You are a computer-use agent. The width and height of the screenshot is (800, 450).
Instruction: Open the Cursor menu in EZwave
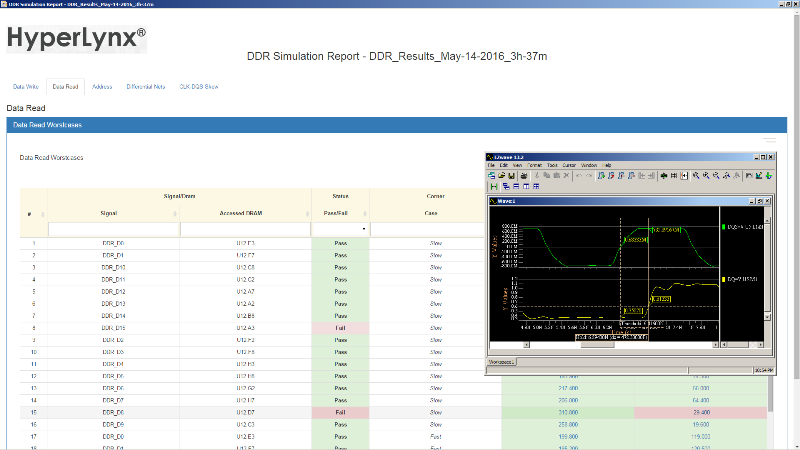tap(569, 165)
